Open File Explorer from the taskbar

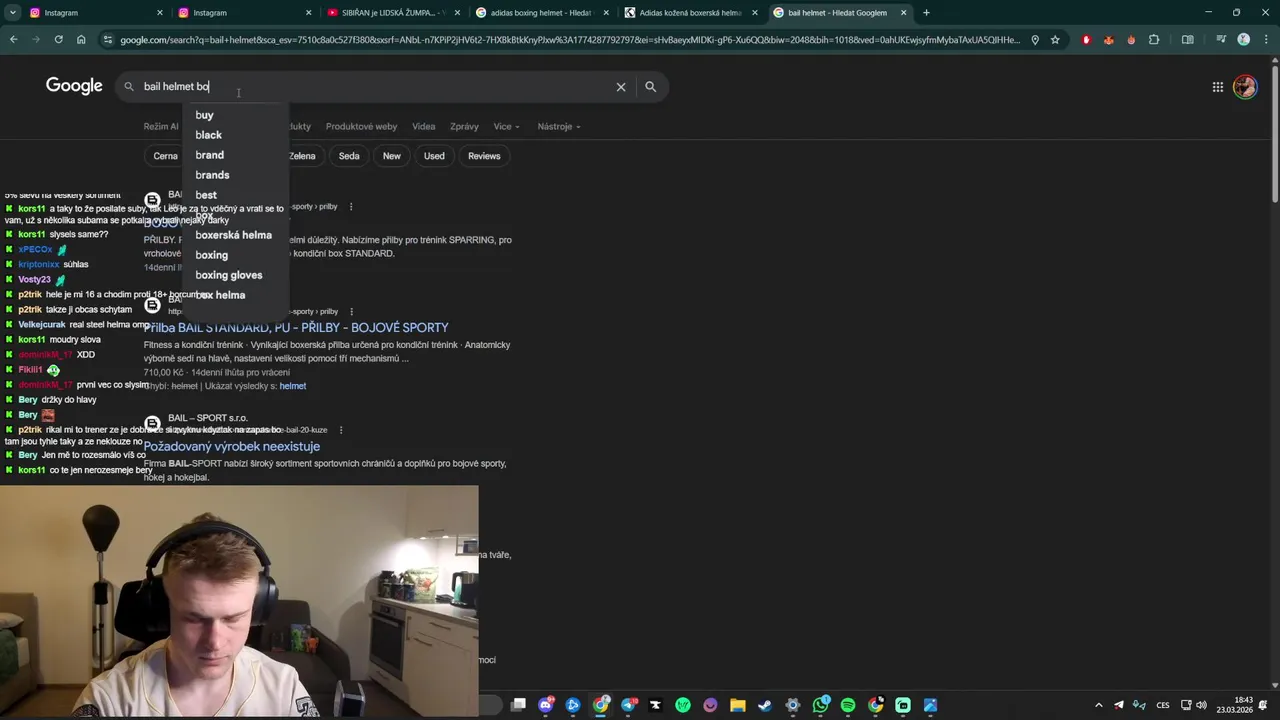pyautogui.click(x=738, y=705)
